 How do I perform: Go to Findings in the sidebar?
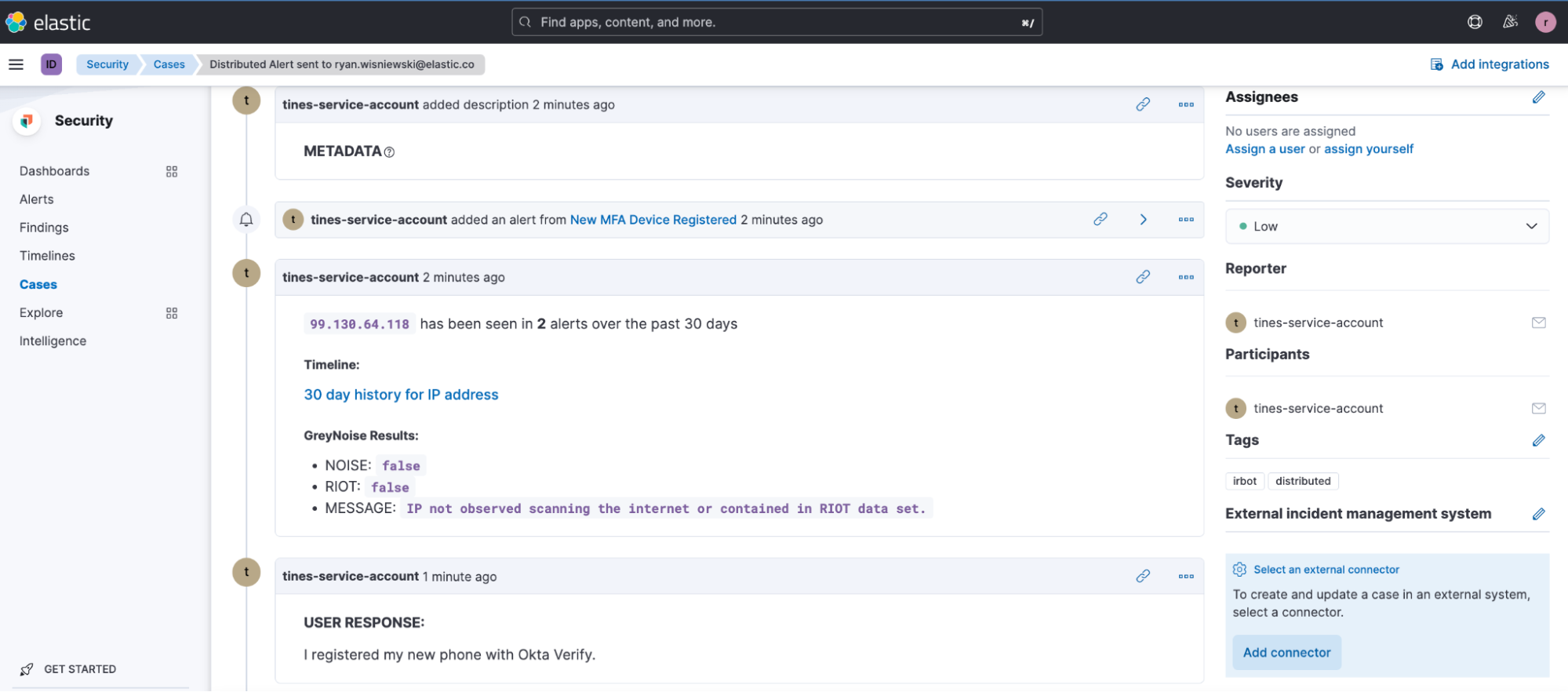tap(44, 228)
